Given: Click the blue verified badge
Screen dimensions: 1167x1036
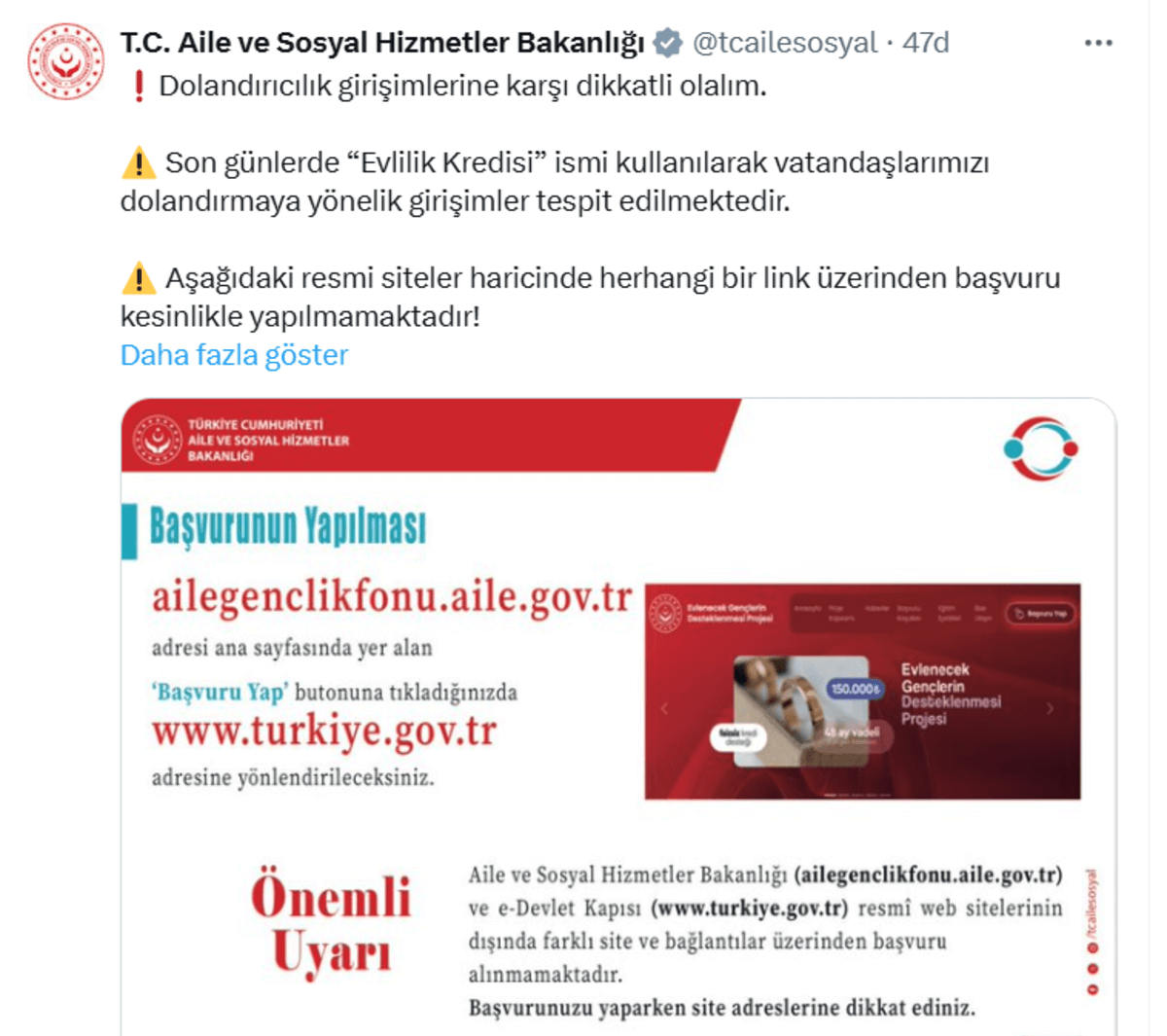Looking at the screenshot, I should pos(667,43).
